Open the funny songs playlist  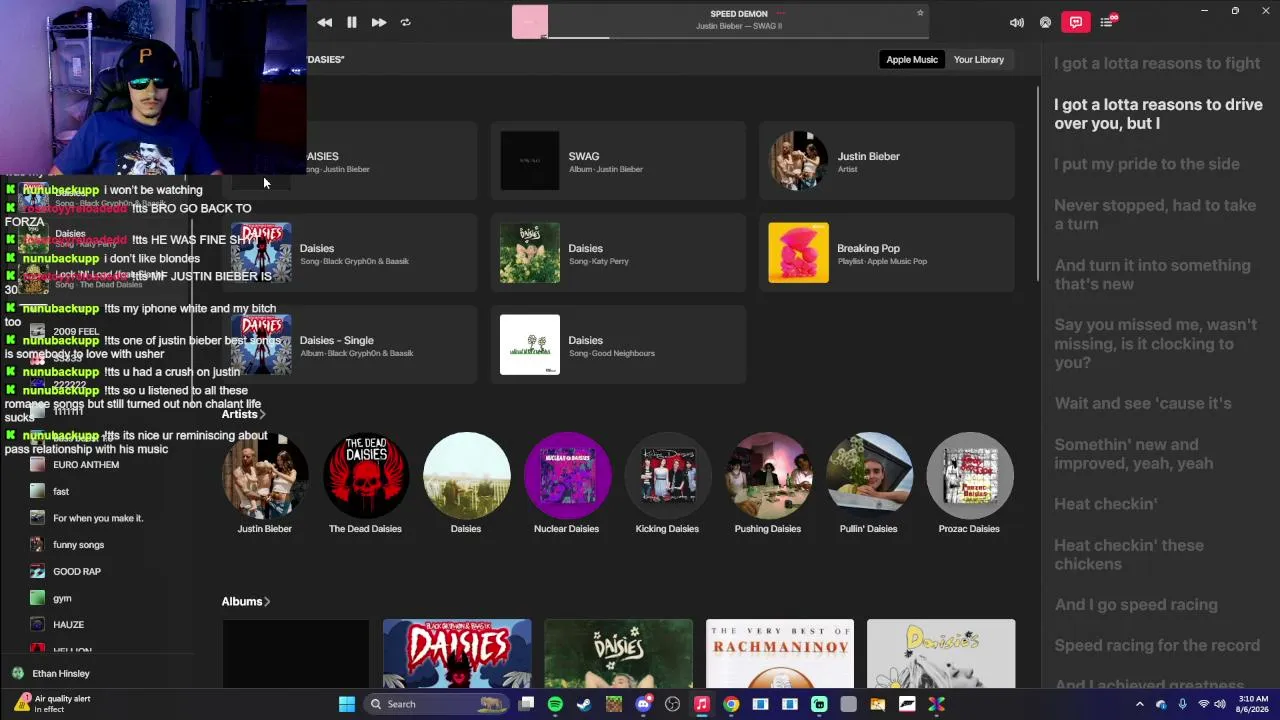click(78, 545)
